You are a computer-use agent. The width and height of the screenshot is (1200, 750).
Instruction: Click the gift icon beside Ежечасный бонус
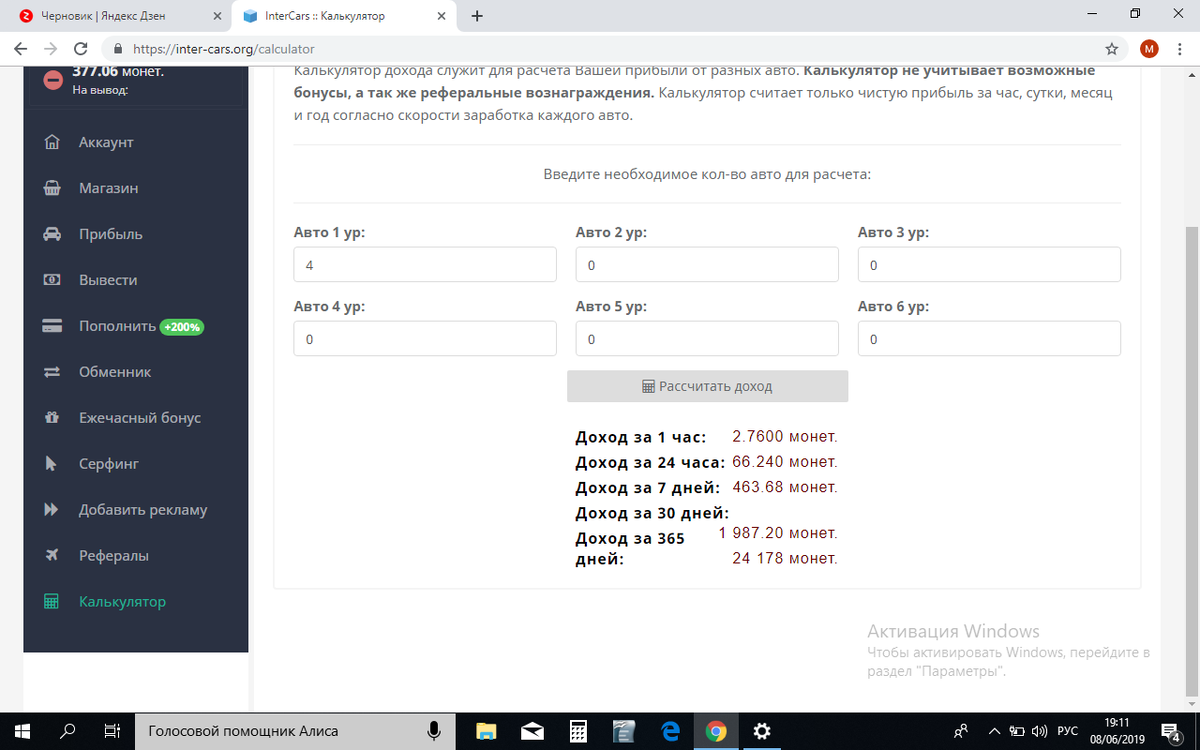[x=52, y=418]
